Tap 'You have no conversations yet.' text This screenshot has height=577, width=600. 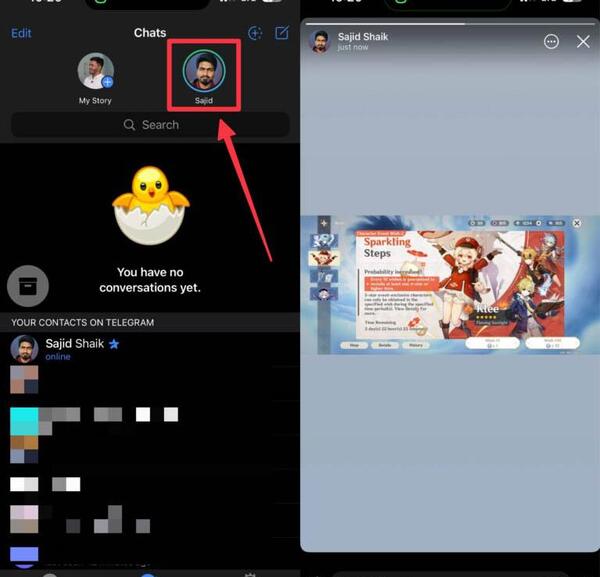150,280
